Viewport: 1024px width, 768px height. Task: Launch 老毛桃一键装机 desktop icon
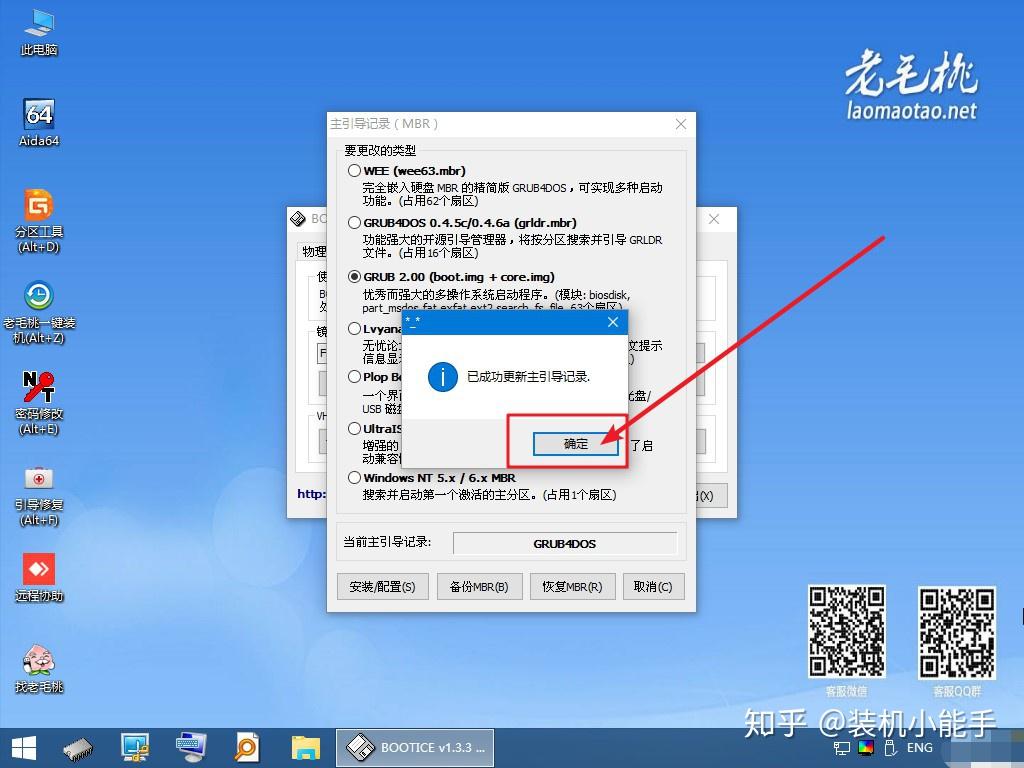pyautogui.click(x=39, y=312)
